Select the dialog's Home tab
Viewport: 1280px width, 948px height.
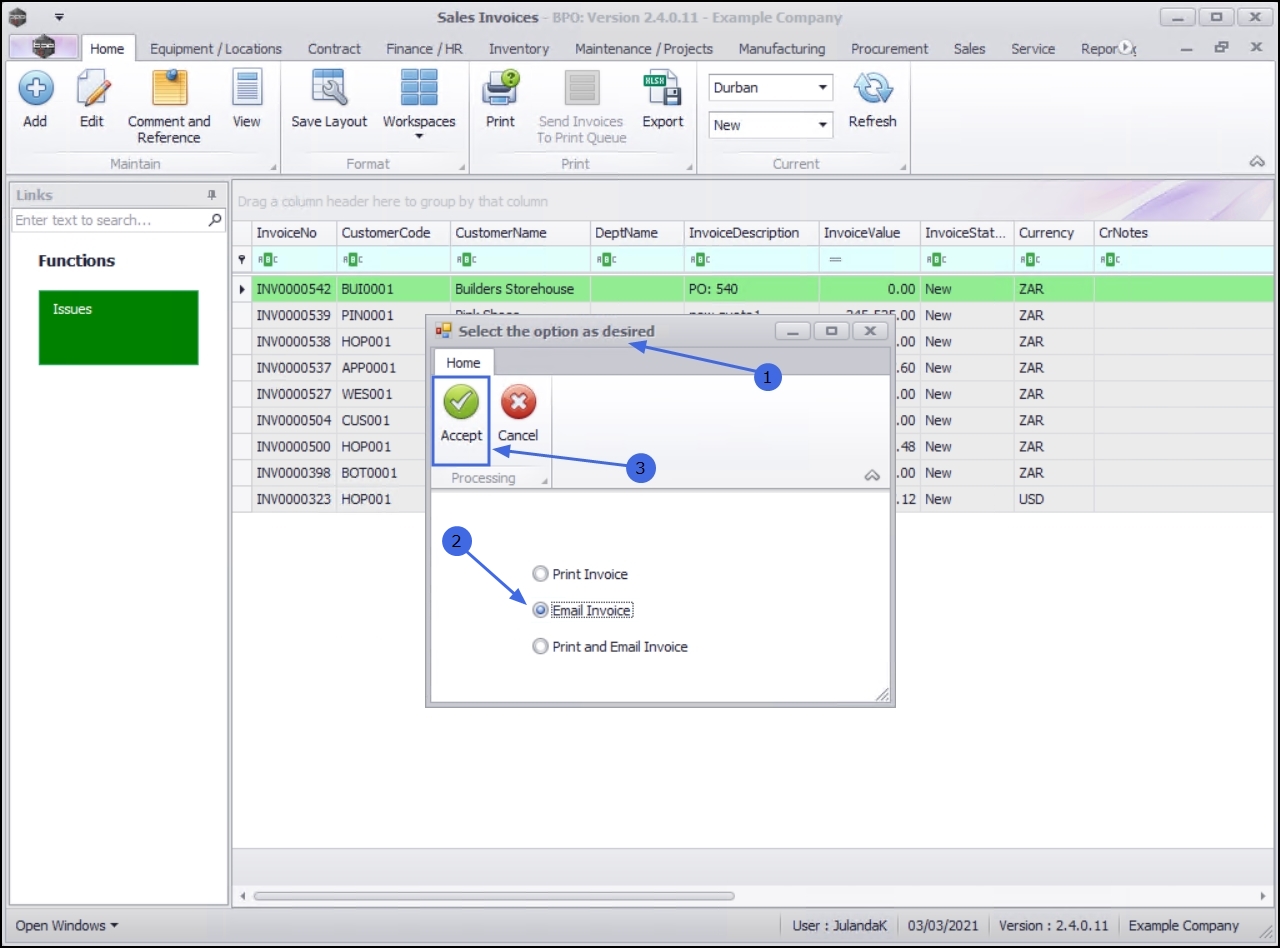(x=463, y=363)
